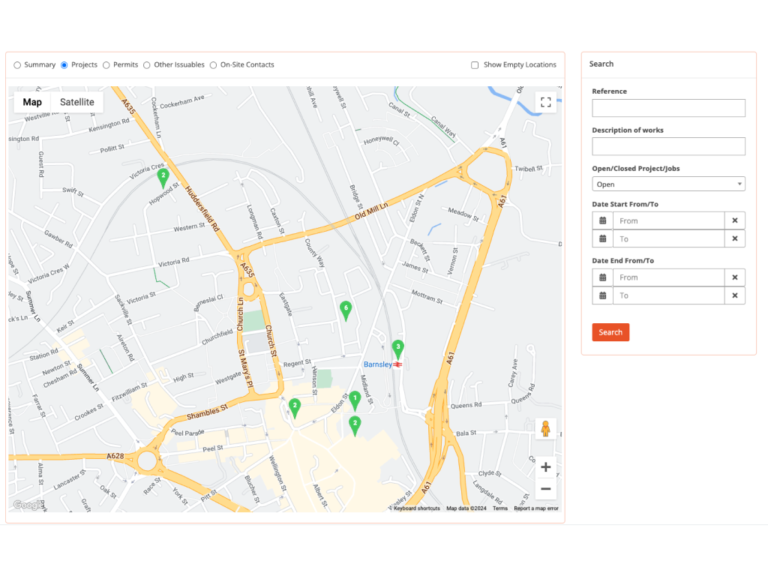Click Date Start To calendar icon

coord(603,239)
